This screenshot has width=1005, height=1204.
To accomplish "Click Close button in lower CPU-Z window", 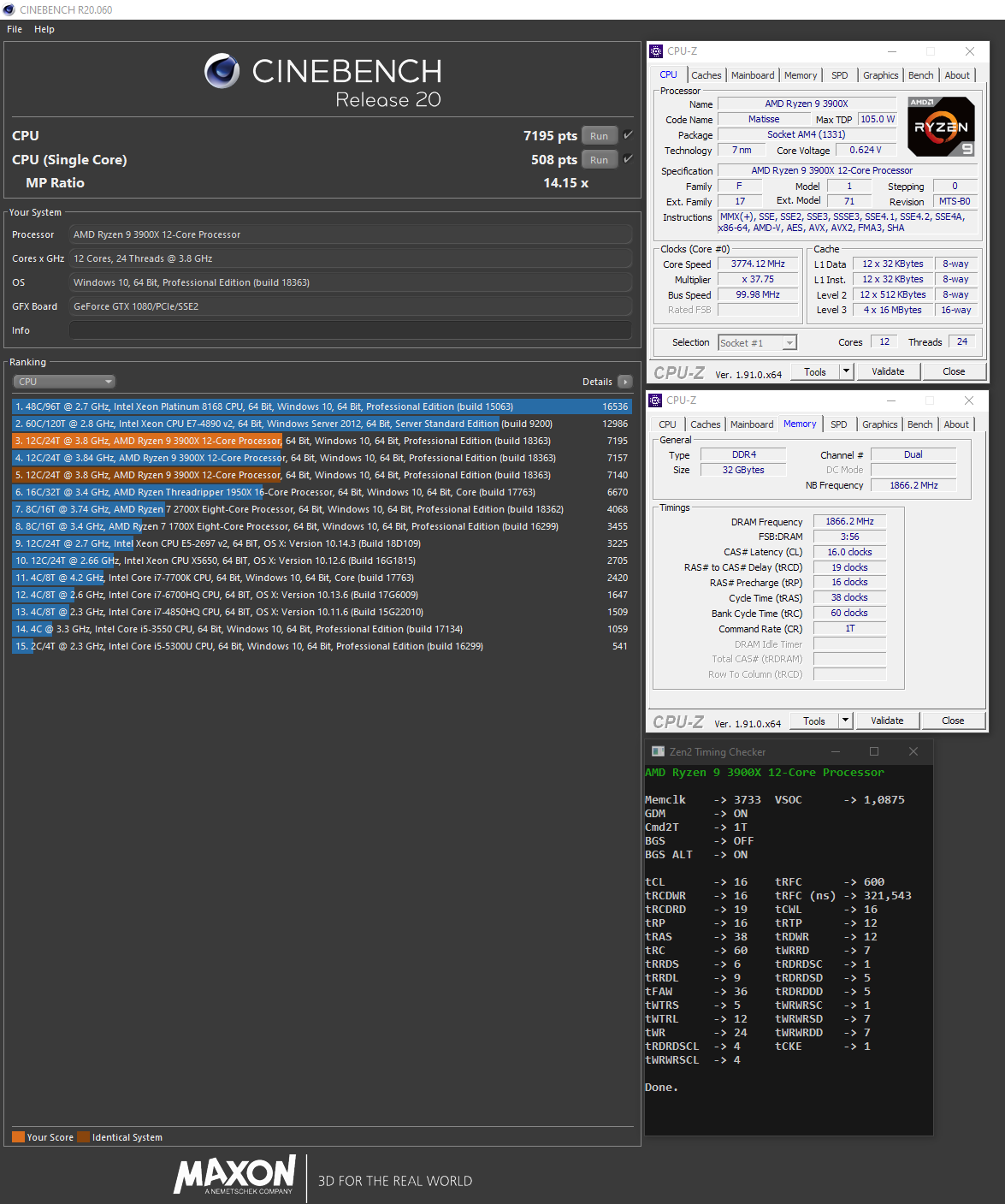I will tap(953, 721).
